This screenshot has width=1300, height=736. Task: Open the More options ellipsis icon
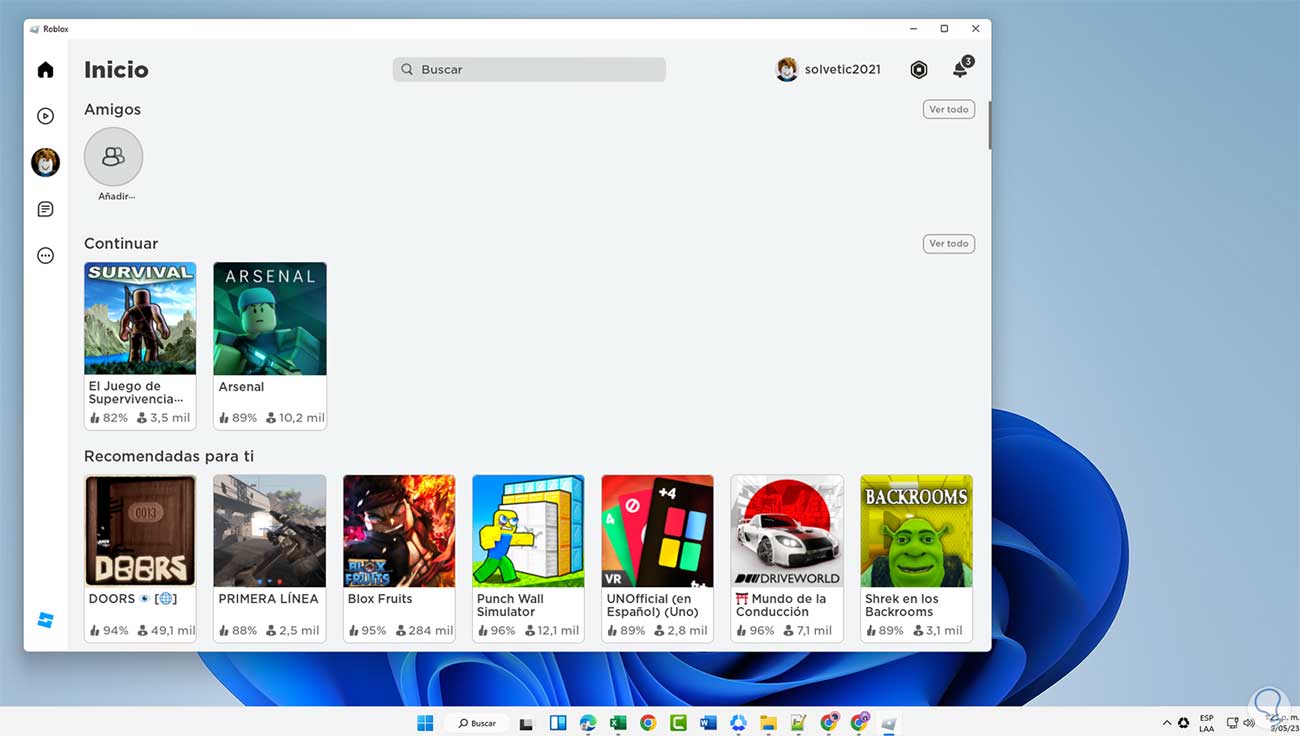pyautogui.click(x=45, y=256)
